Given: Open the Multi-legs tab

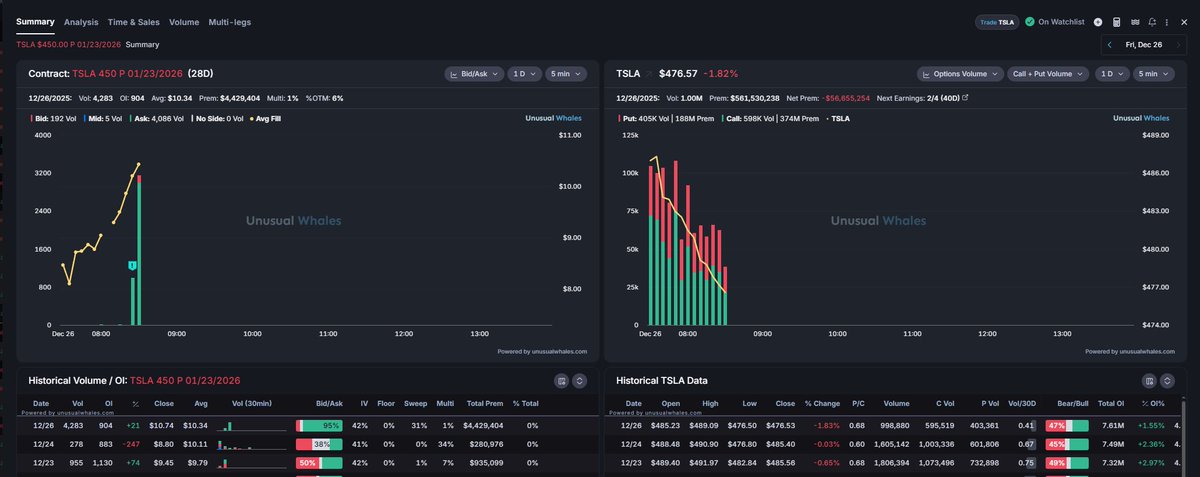Looking at the screenshot, I should pos(229,21).
